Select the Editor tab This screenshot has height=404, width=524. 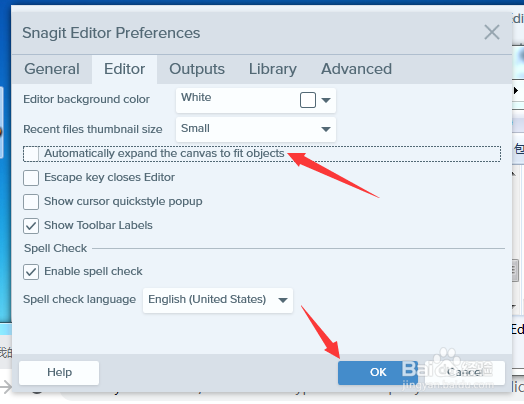(124, 69)
